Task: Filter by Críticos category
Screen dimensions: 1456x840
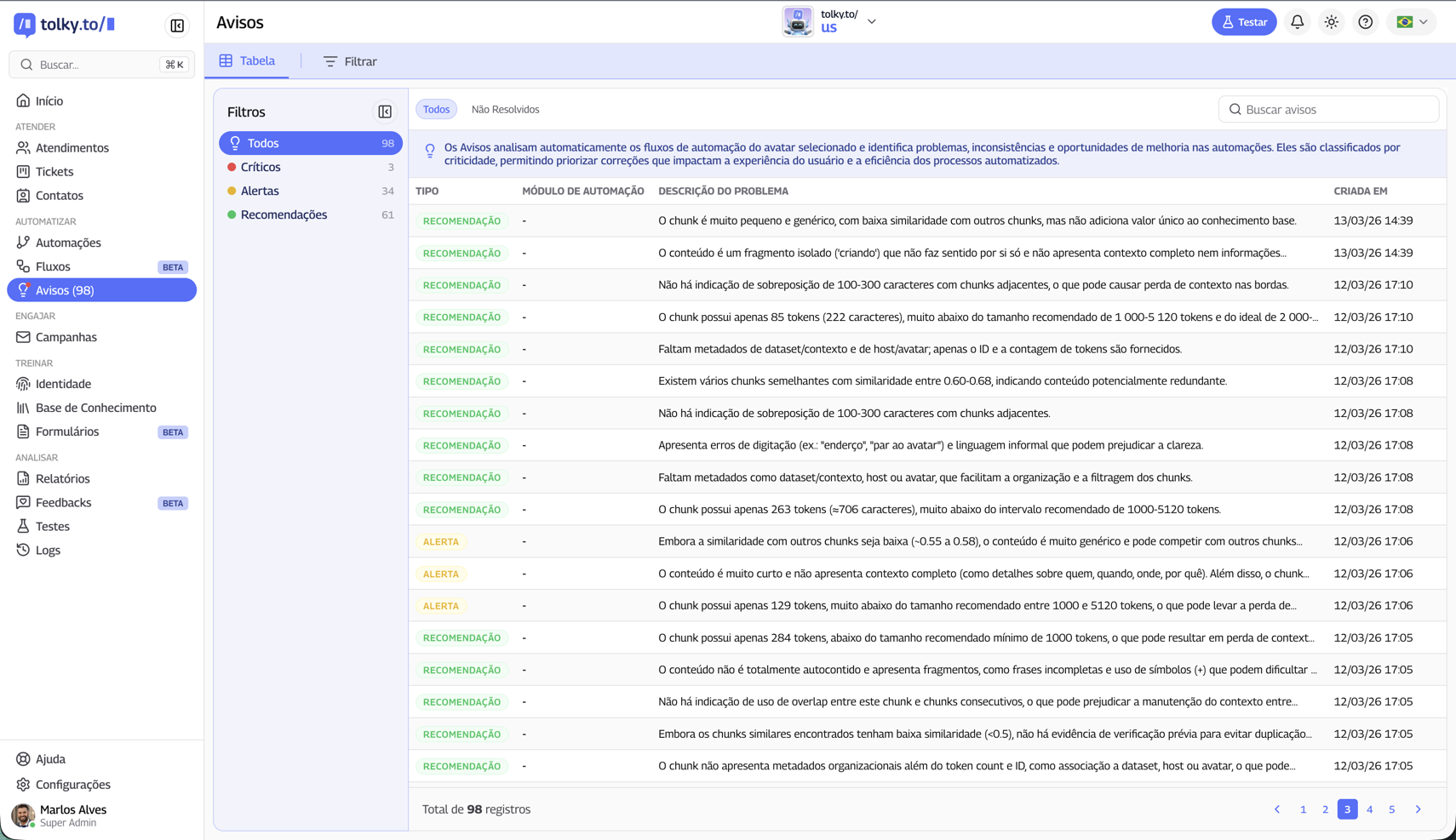Action: [261, 167]
